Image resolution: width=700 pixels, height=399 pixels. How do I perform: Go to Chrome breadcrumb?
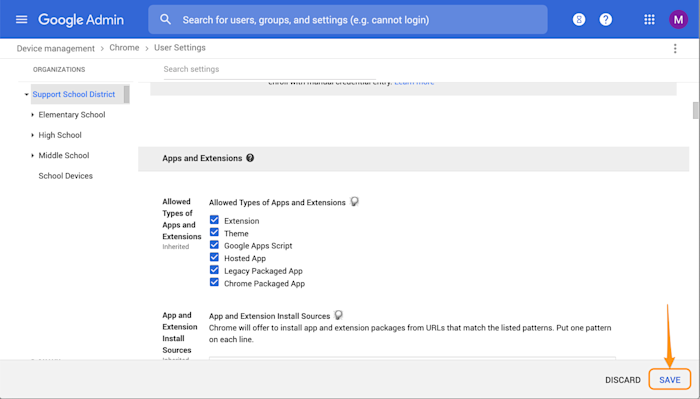[124, 48]
